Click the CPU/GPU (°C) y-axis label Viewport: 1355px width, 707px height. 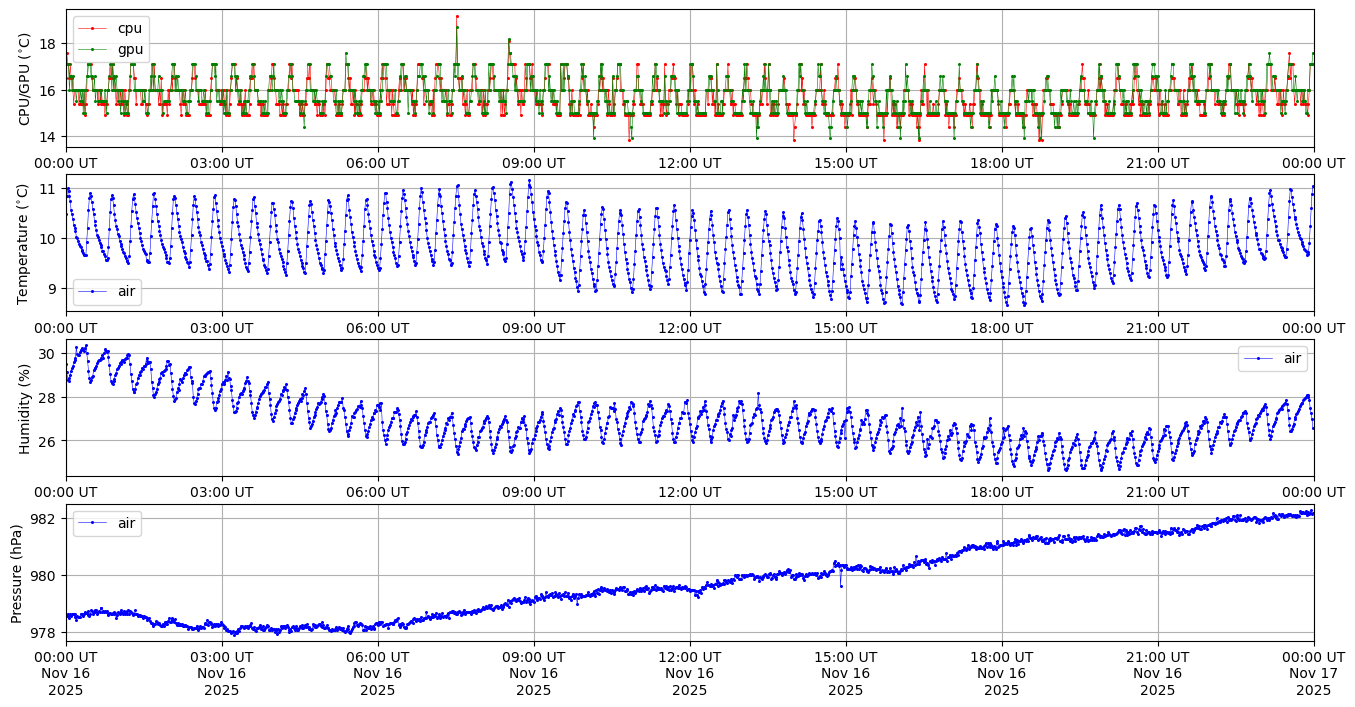pos(25,79)
